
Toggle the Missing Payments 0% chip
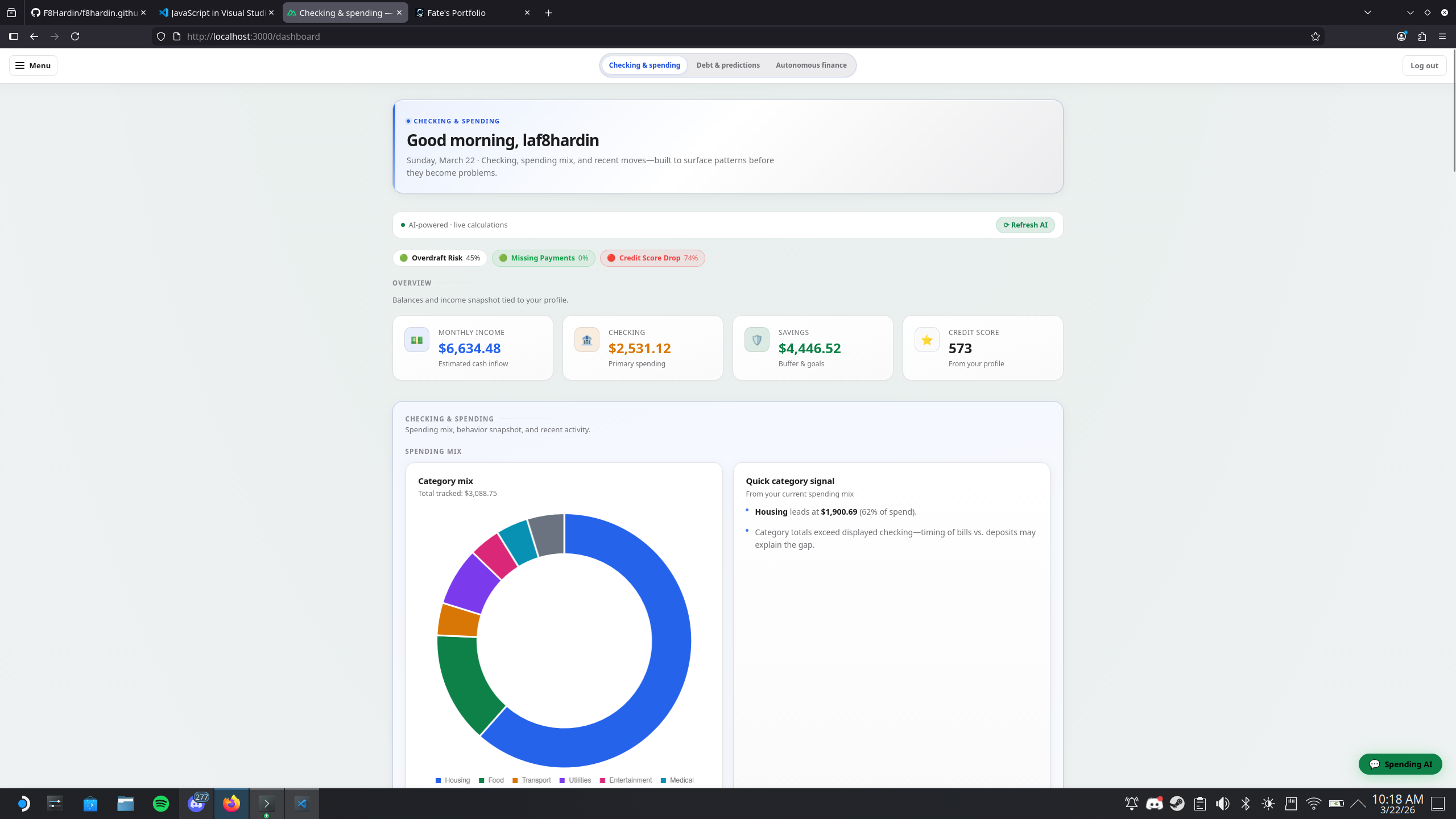543,258
